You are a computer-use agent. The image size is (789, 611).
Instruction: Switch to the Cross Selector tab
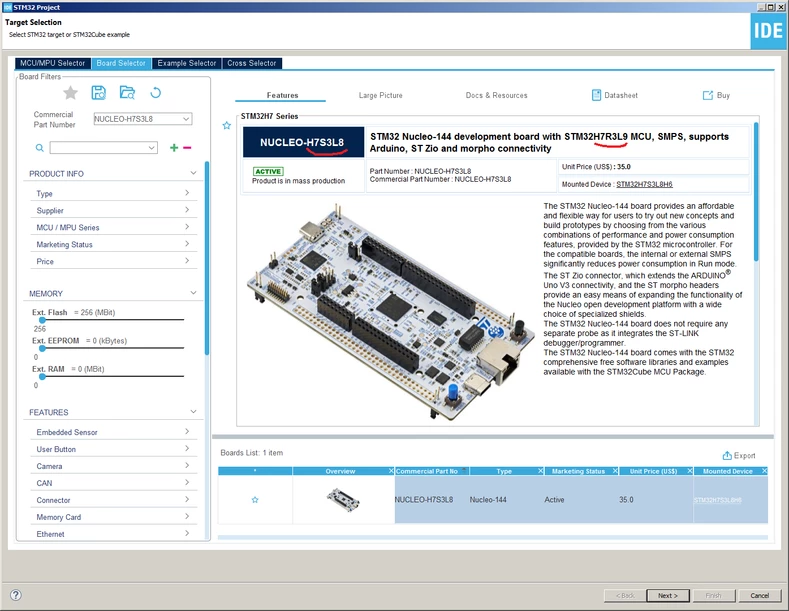(x=252, y=63)
